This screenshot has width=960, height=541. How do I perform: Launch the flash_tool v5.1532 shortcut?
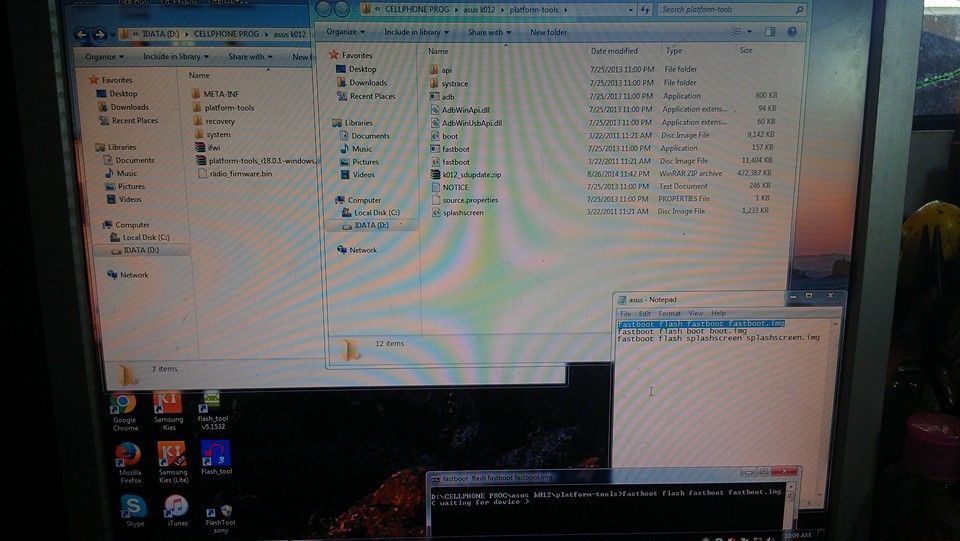(213, 403)
